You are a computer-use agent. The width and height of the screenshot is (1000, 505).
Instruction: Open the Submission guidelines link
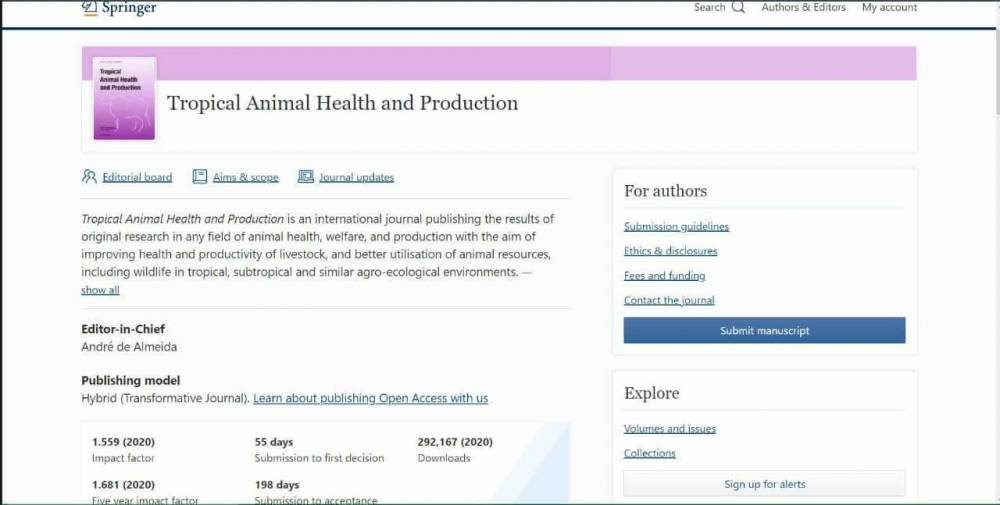[676, 227]
